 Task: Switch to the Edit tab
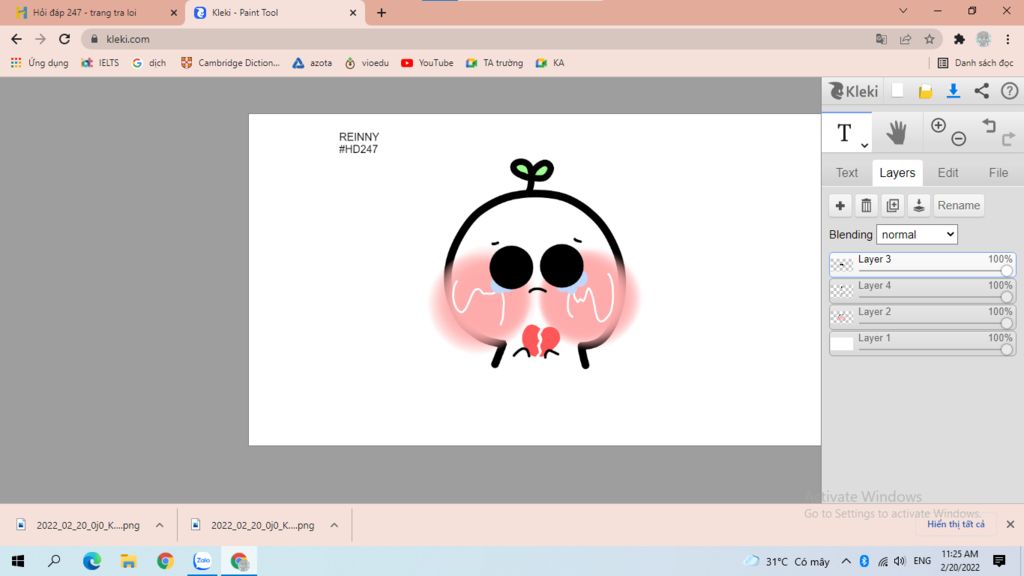coord(948,173)
